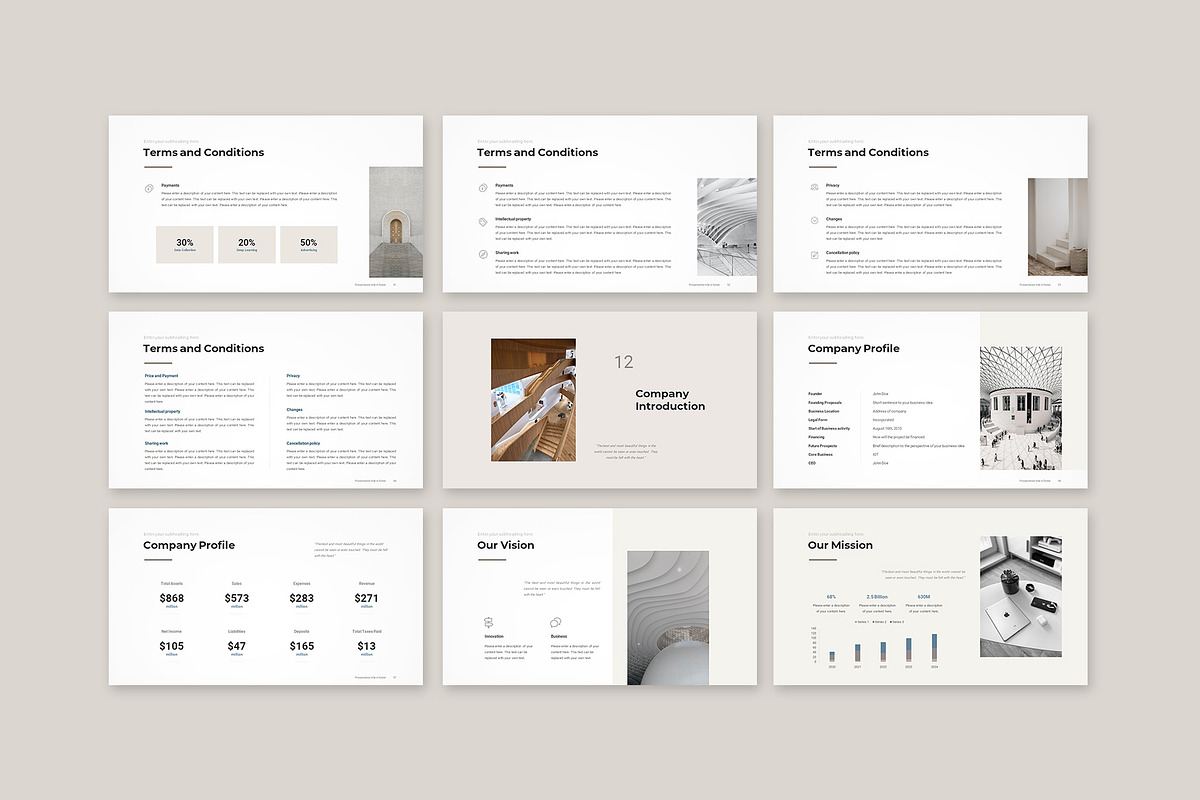Select the arched doorway photo
Viewport: 1200px width, 800px height.
tap(396, 222)
